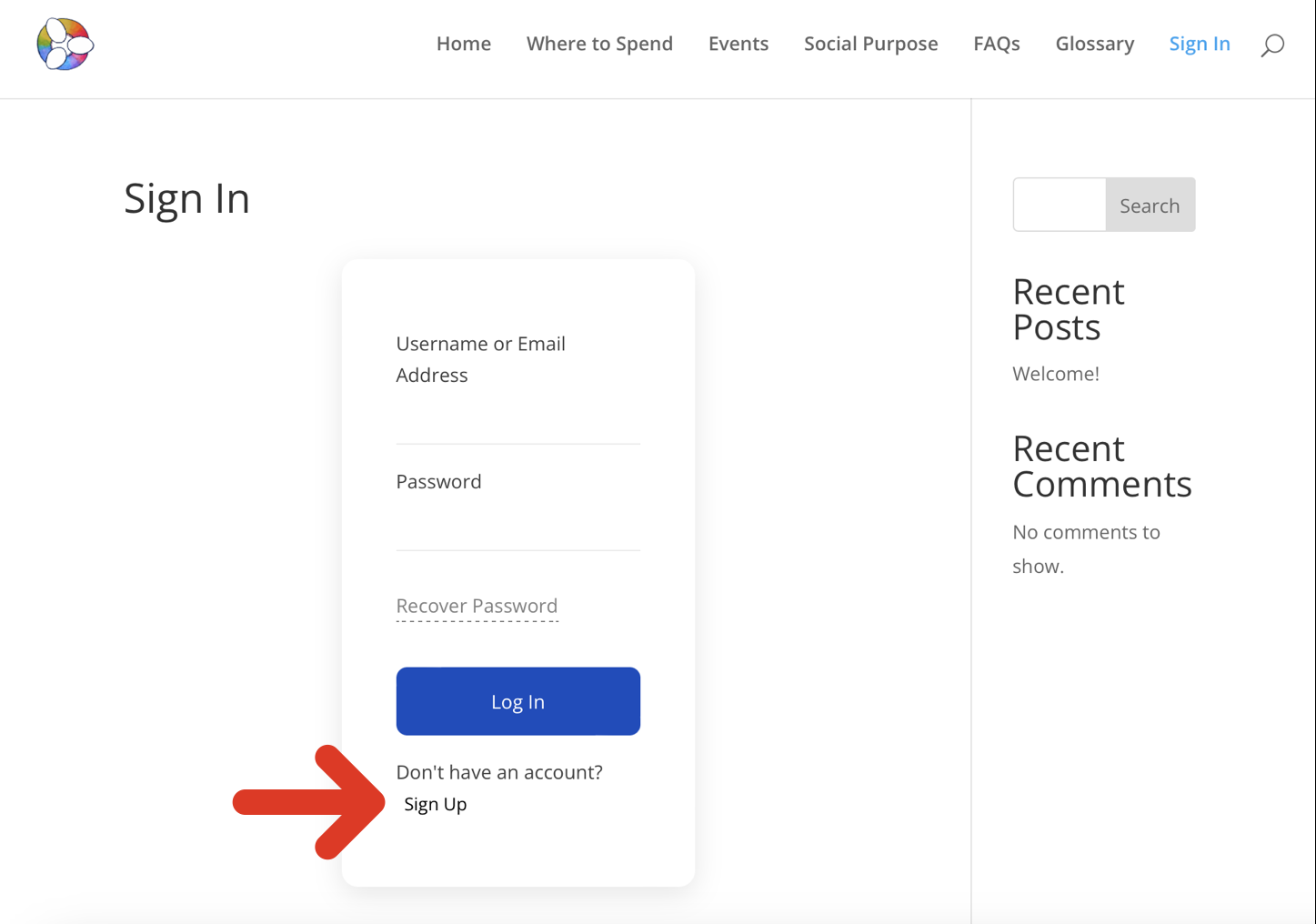1316x924 pixels.
Task: Click Sign In in top navigation
Action: [1200, 44]
